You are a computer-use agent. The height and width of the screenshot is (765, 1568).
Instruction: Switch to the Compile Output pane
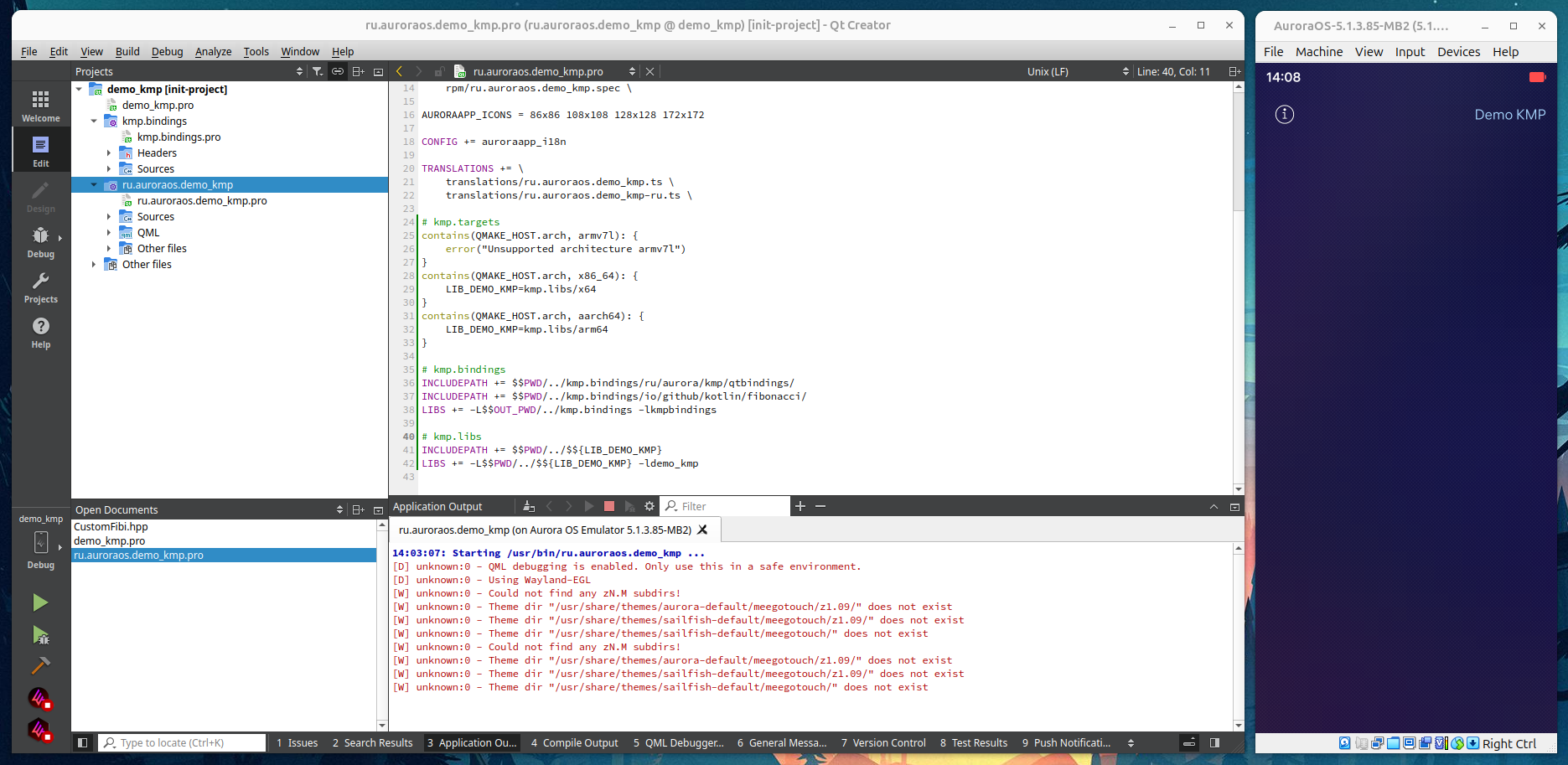point(574,742)
